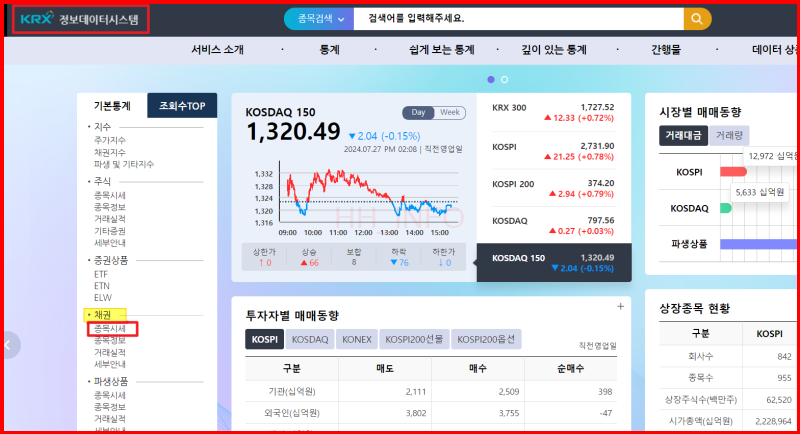Screen dimensions: 800x434
Task: Open 주가지수 link under 지수
Action: click(x=110, y=140)
